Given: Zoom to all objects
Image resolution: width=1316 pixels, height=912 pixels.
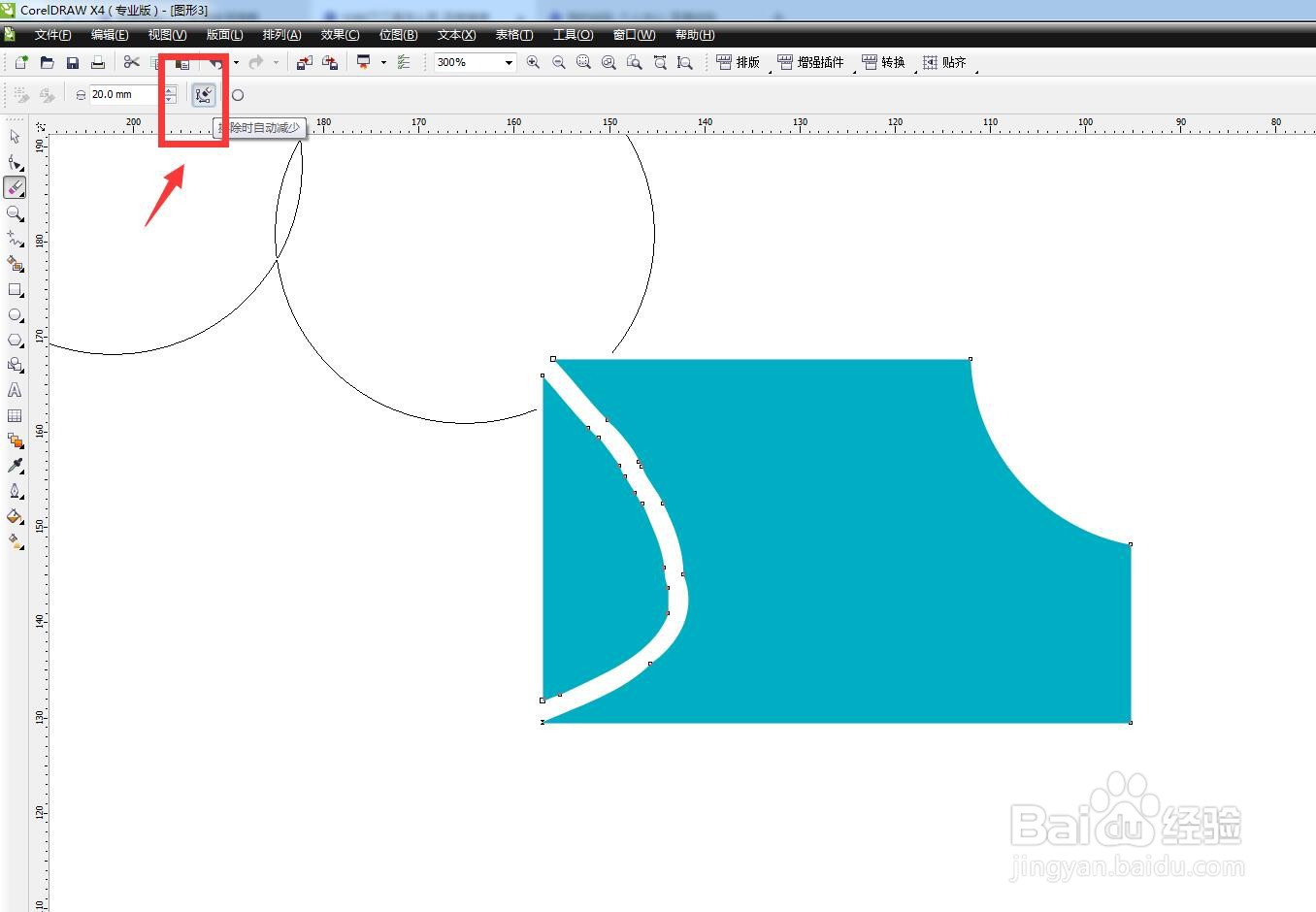Looking at the screenshot, I should [609, 62].
